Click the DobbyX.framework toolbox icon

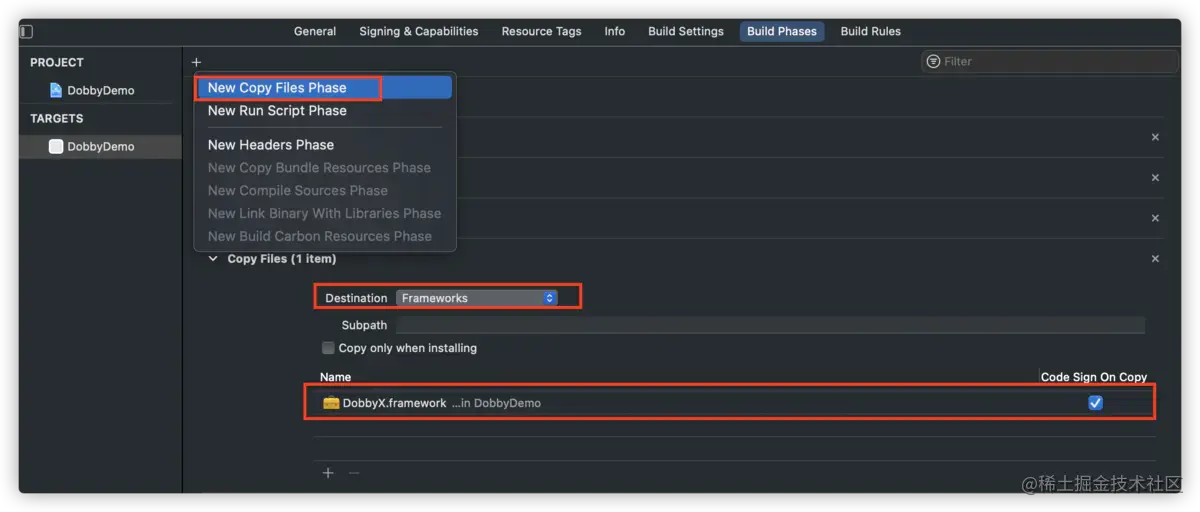(x=331, y=403)
